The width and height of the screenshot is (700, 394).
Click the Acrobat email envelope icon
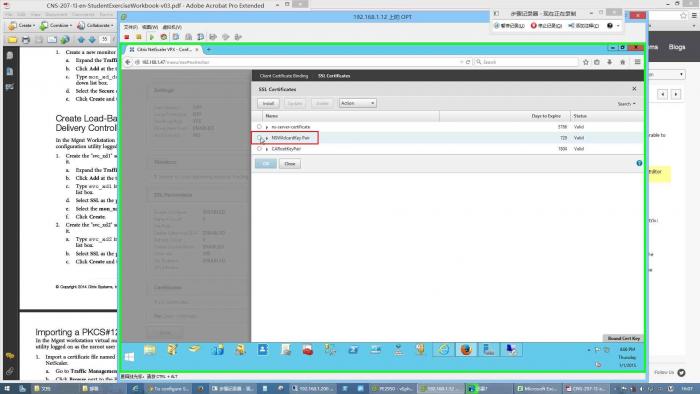tap(52, 40)
